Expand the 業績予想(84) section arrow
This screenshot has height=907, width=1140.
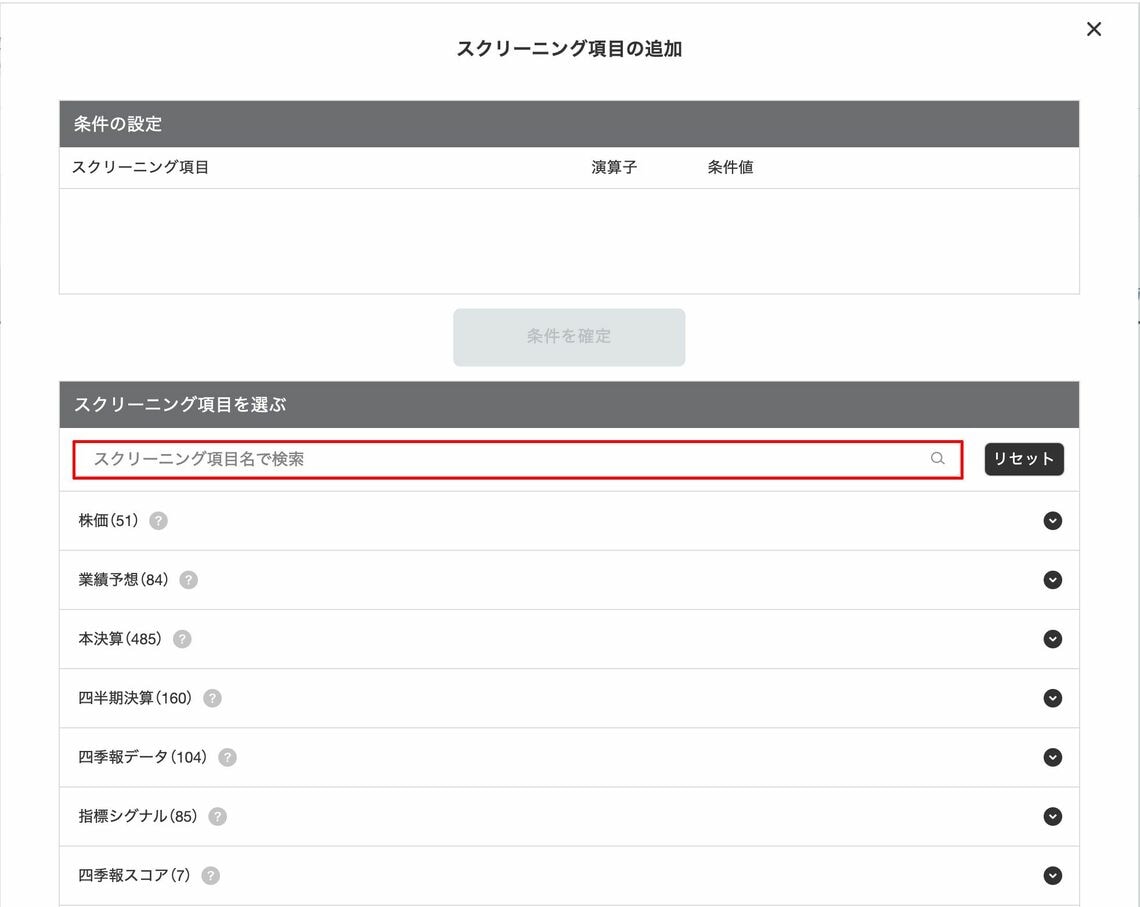click(1053, 580)
